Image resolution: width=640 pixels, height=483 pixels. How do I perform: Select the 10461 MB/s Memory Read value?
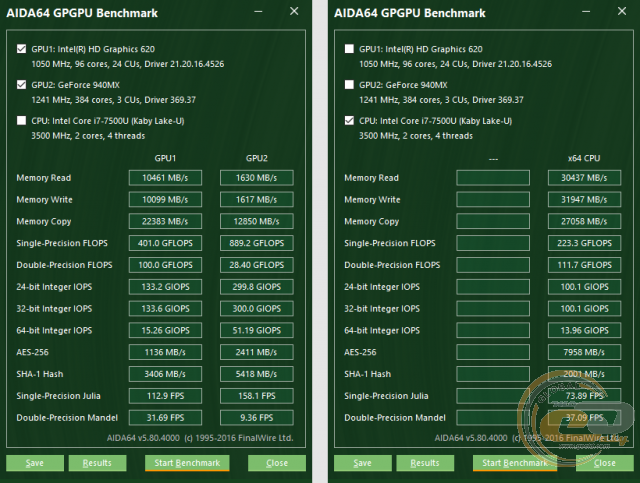(x=165, y=178)
